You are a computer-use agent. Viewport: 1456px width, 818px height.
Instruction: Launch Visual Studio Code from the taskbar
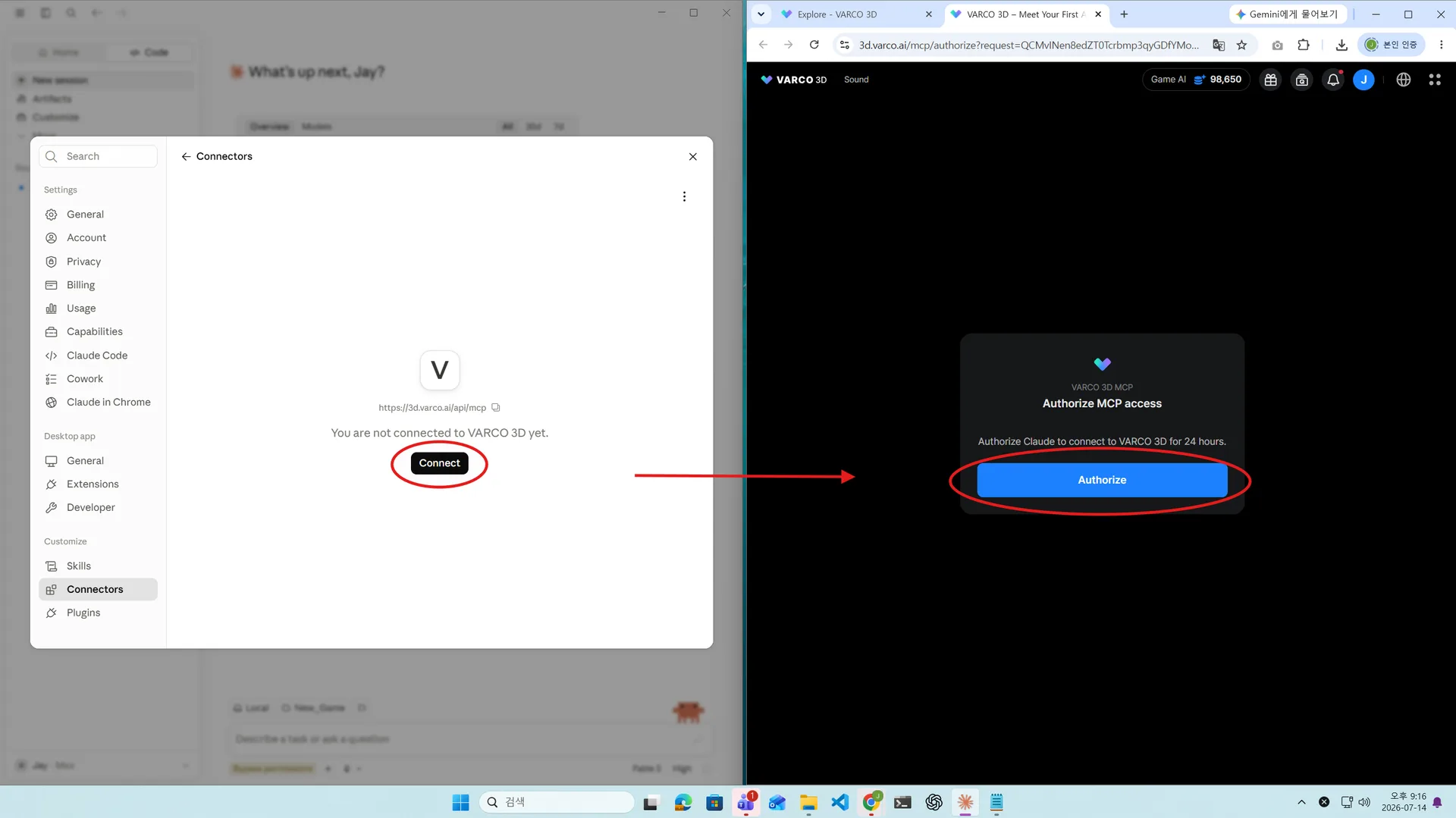839,802
